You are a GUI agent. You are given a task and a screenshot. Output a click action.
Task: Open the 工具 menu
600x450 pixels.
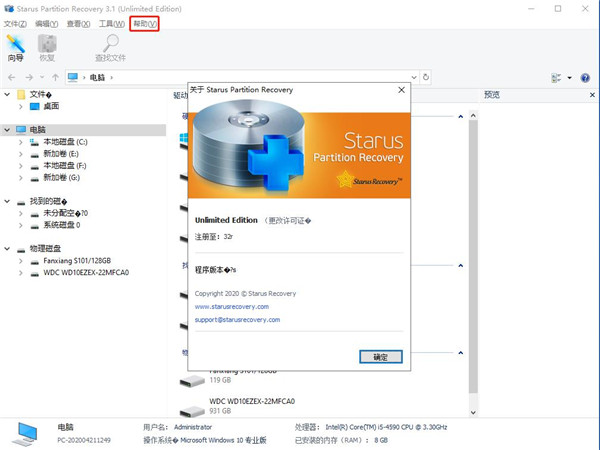(112, 24)
